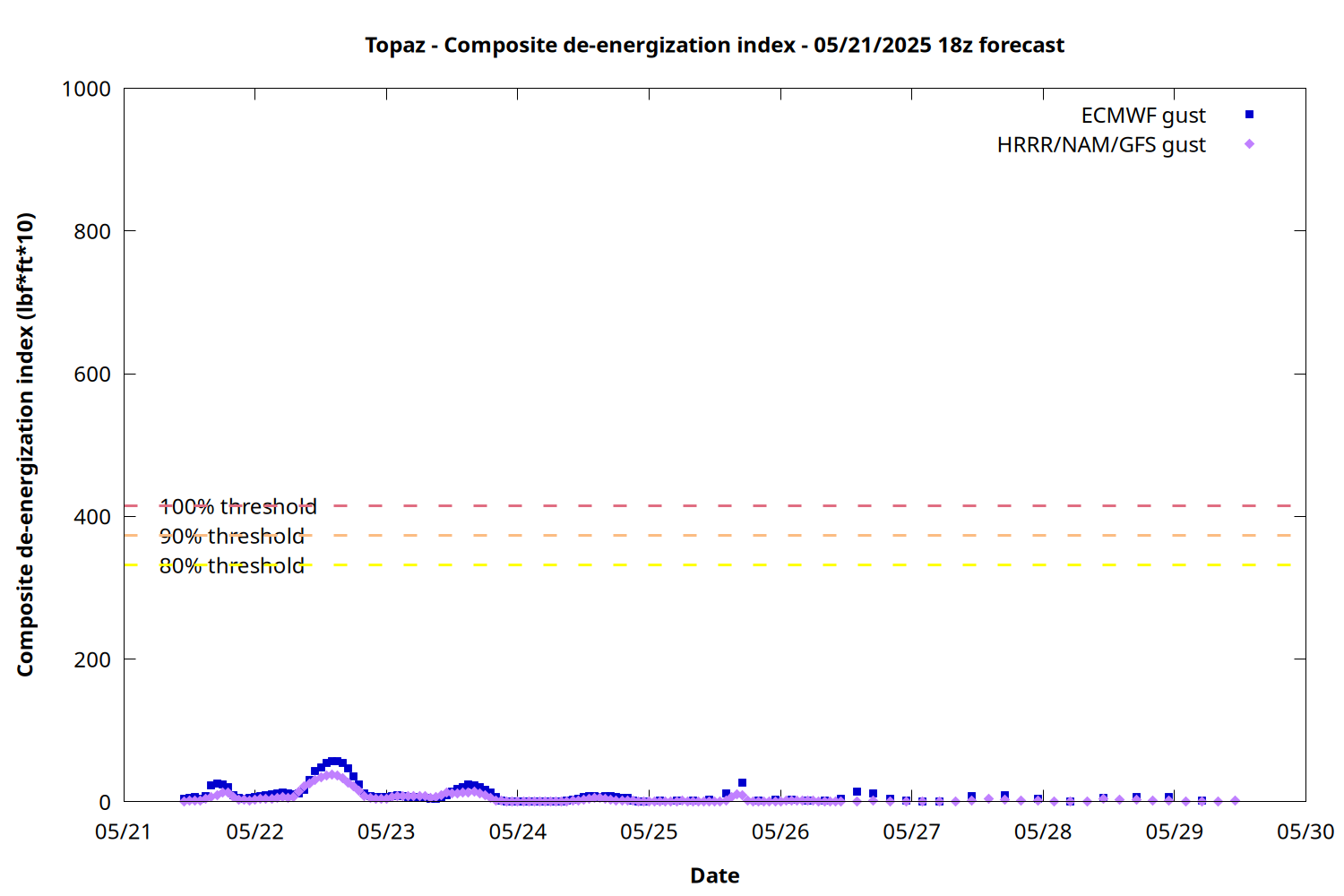The image size is (1344, 896).
Task: Click the y-axis tick label '800'
Action: tap(92, 231)
